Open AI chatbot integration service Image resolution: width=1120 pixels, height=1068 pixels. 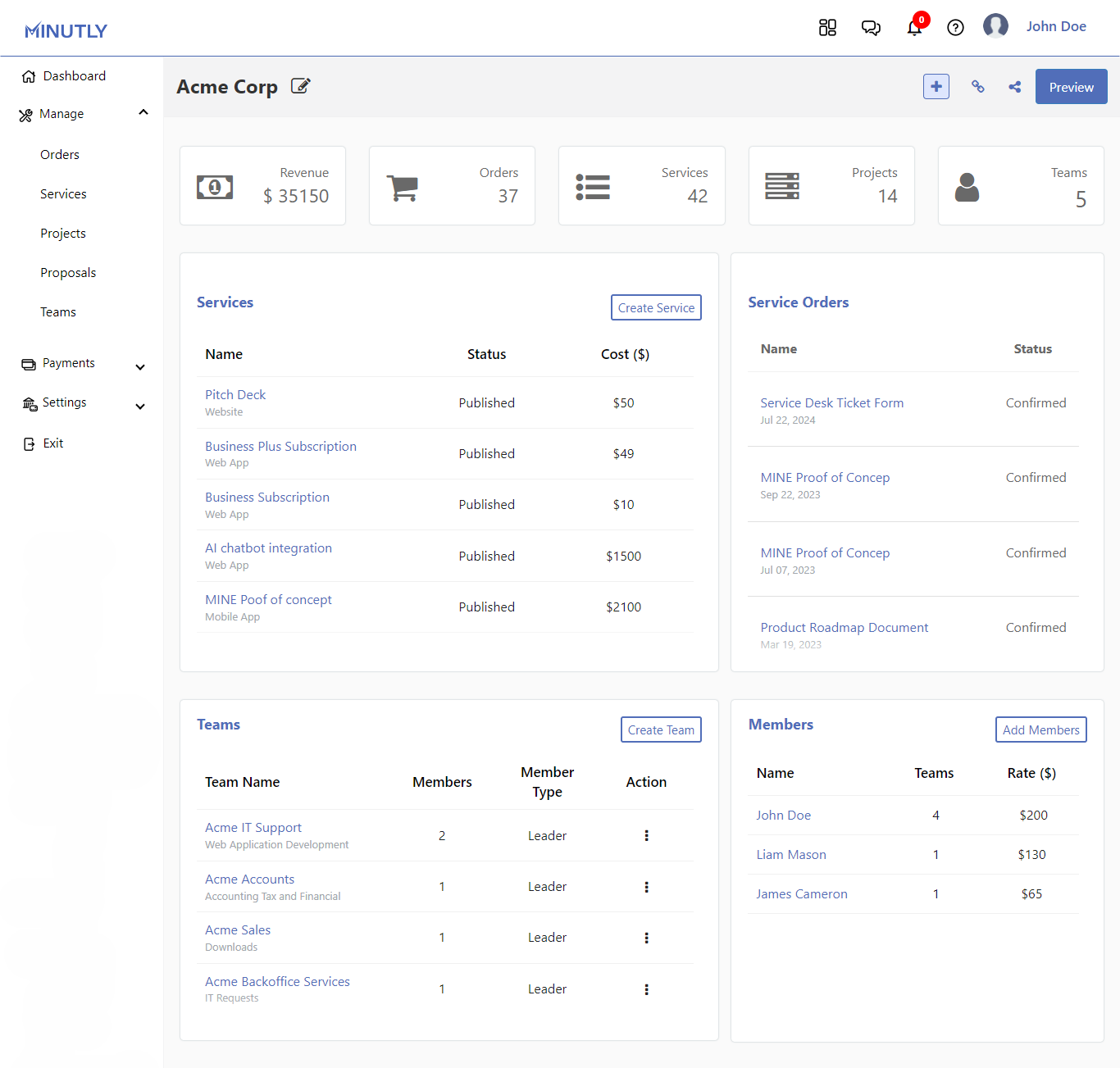pos(268,548)
